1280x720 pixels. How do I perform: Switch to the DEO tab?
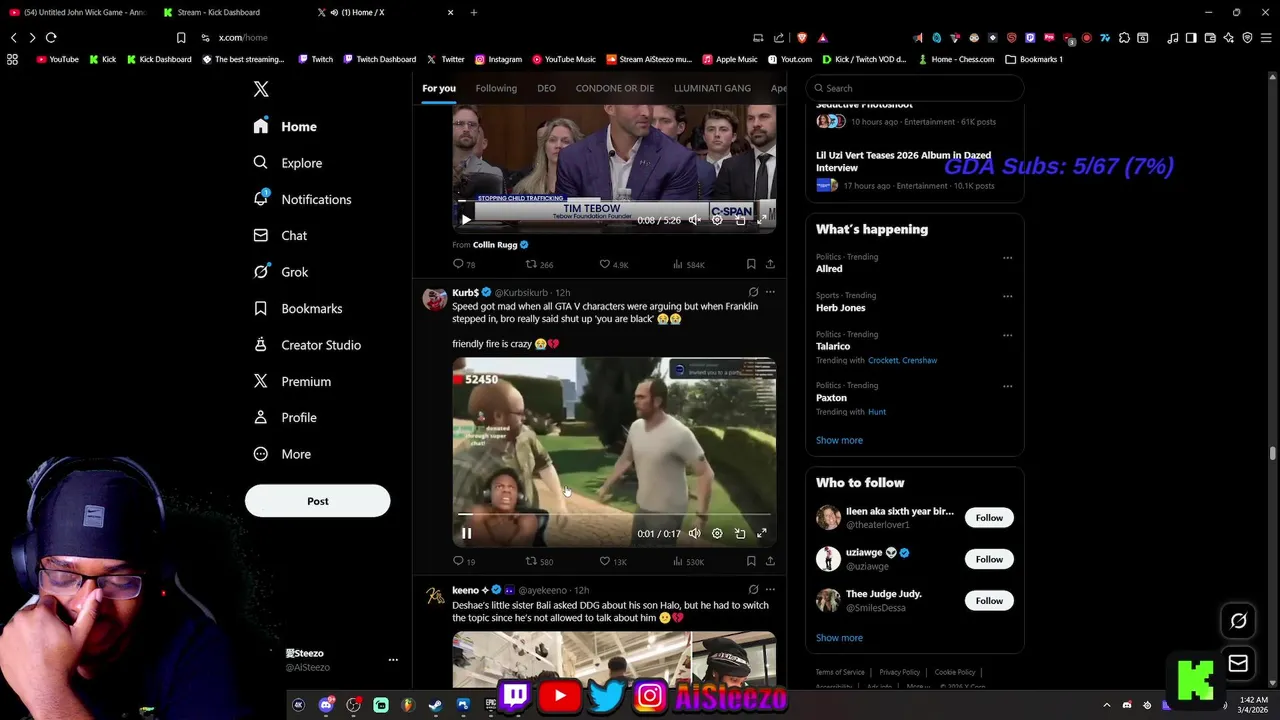coord(546,88)
